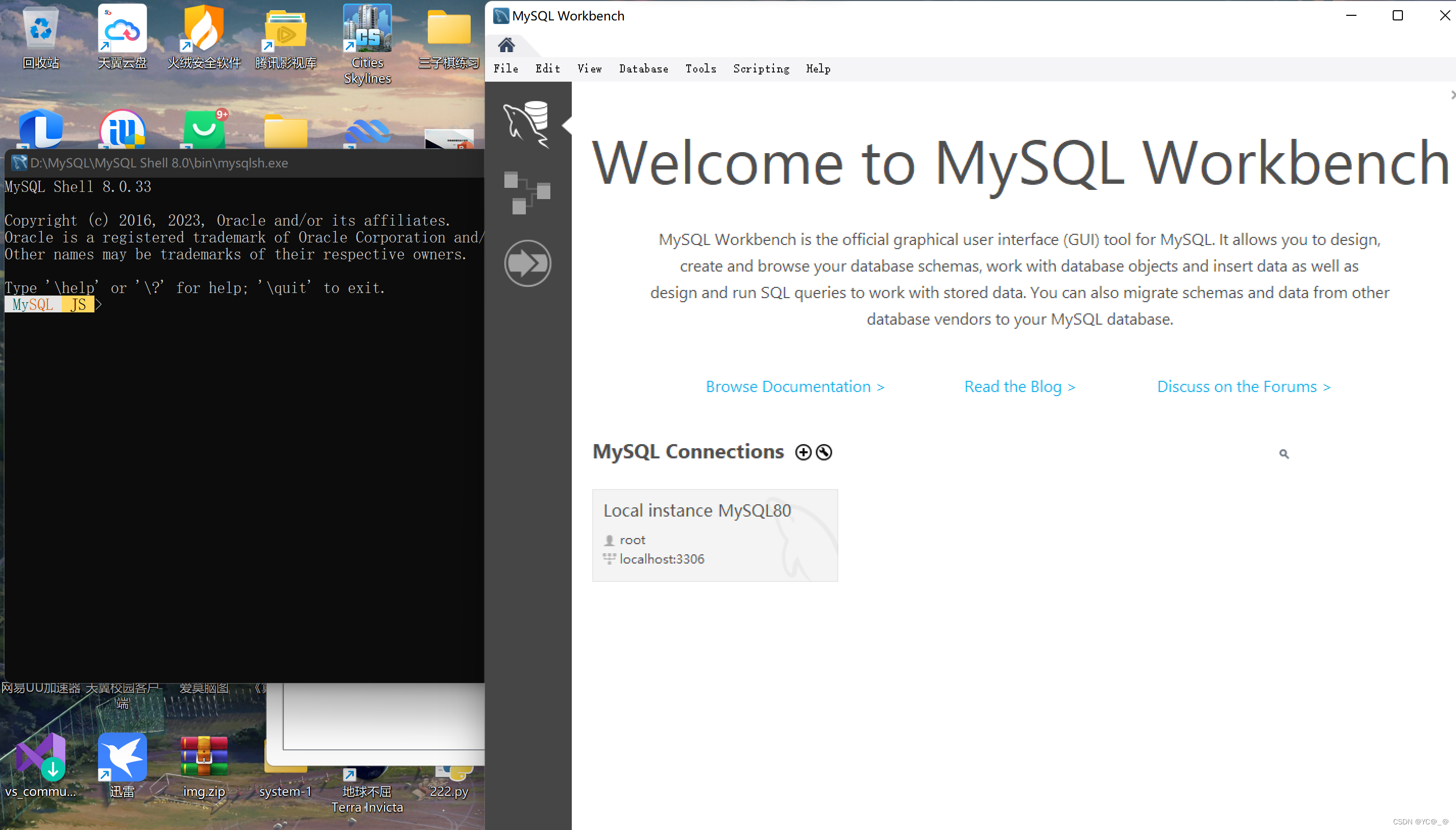Select the green app icon with 9+ badge

click(x=204, y=129)
